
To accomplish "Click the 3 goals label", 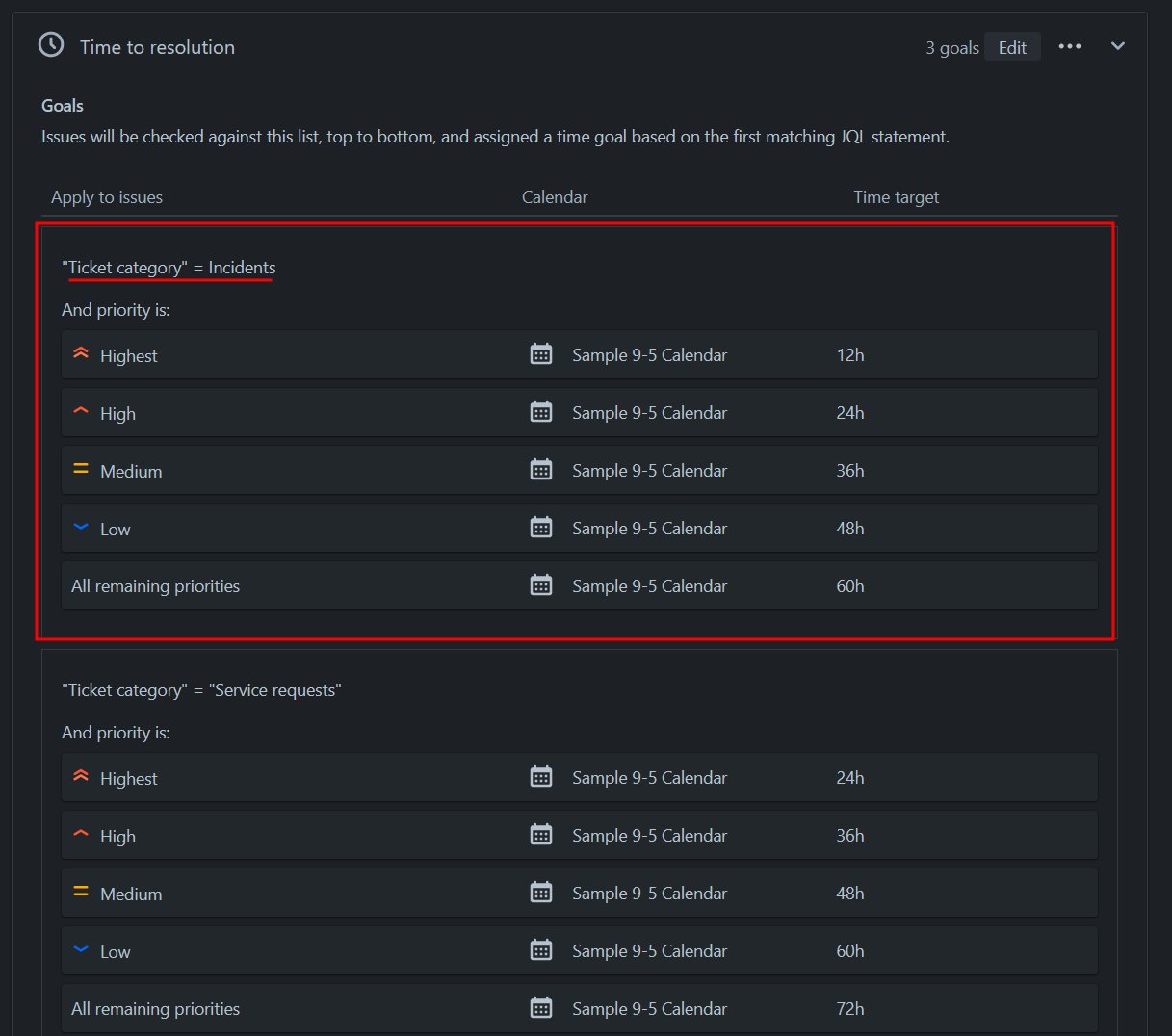I will pos(951,48).
